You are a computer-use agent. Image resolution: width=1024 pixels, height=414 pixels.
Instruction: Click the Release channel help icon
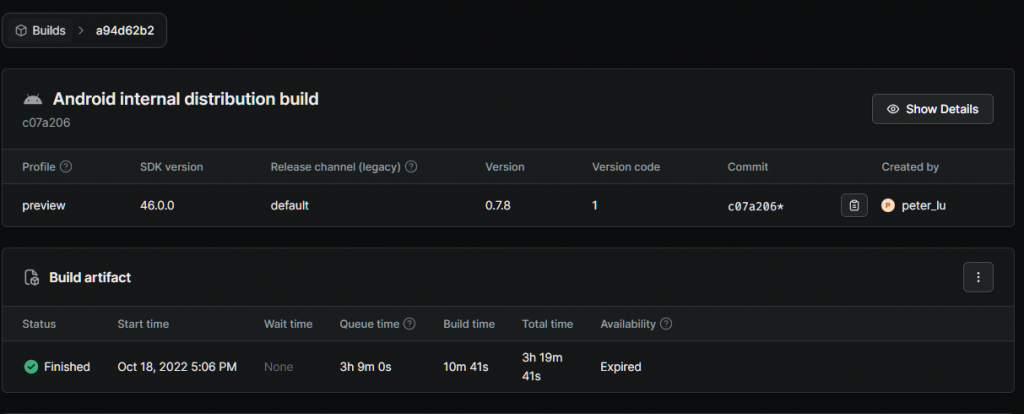(411, 167)
